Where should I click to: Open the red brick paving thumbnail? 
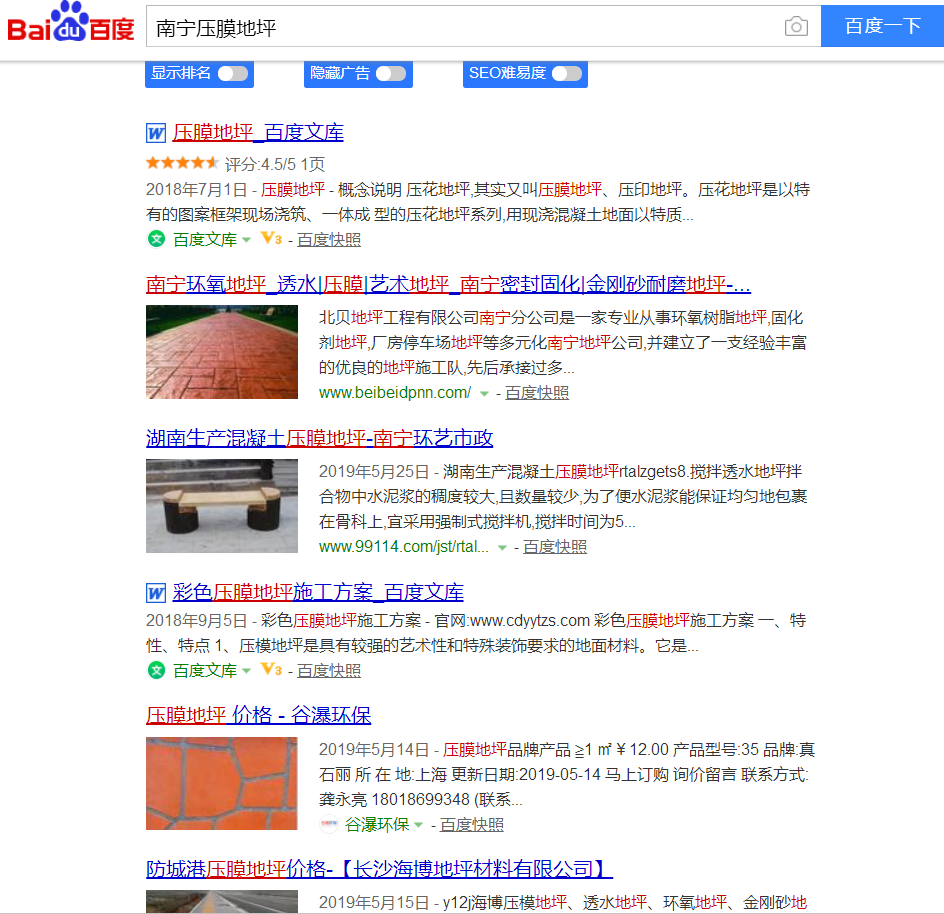(222, 352)
